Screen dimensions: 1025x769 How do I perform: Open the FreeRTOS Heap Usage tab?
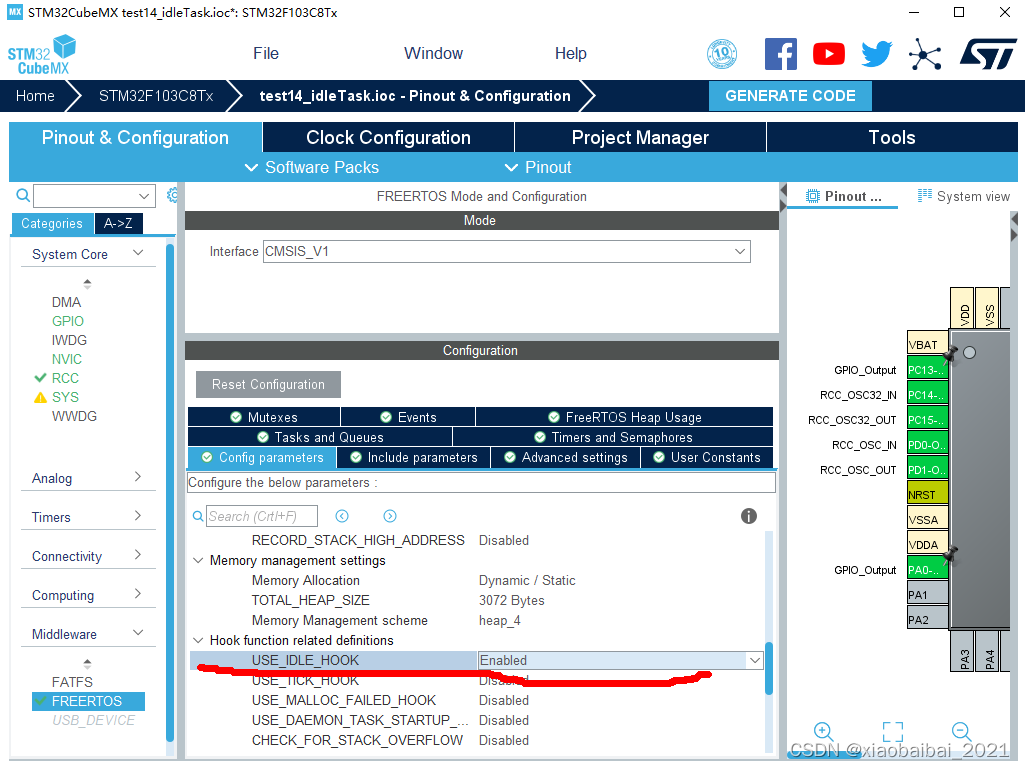coord(624,417)
